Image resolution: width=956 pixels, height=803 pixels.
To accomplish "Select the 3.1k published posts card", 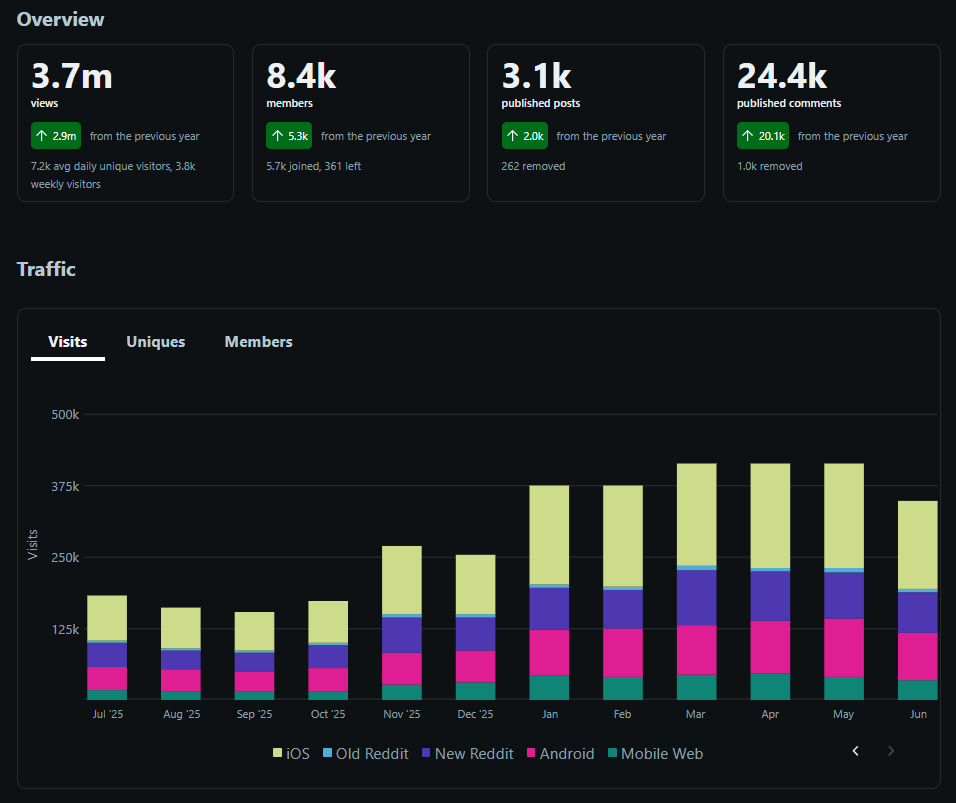I will (596, 123).
